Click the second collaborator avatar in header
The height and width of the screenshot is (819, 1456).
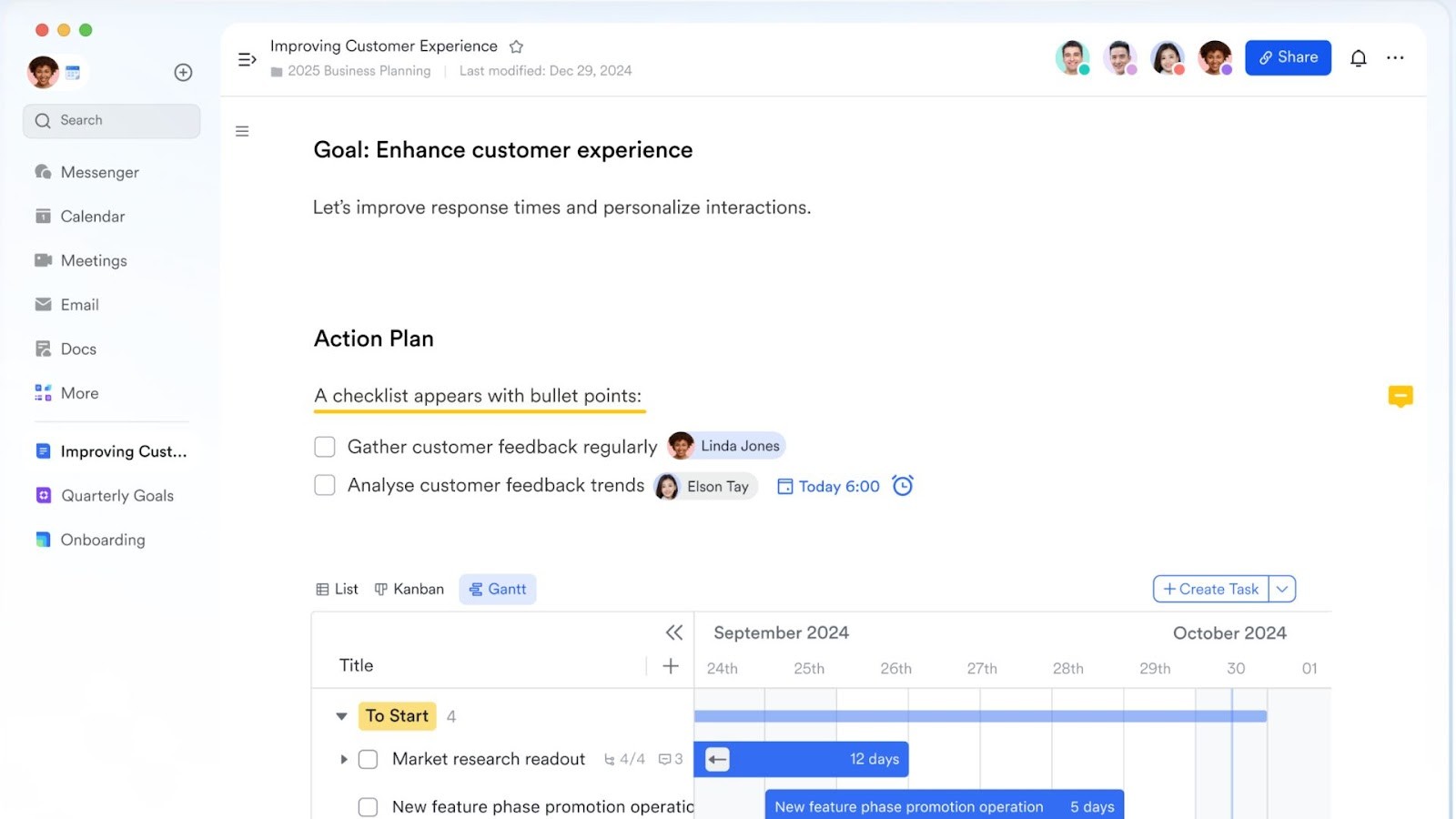click(1120, 57)
